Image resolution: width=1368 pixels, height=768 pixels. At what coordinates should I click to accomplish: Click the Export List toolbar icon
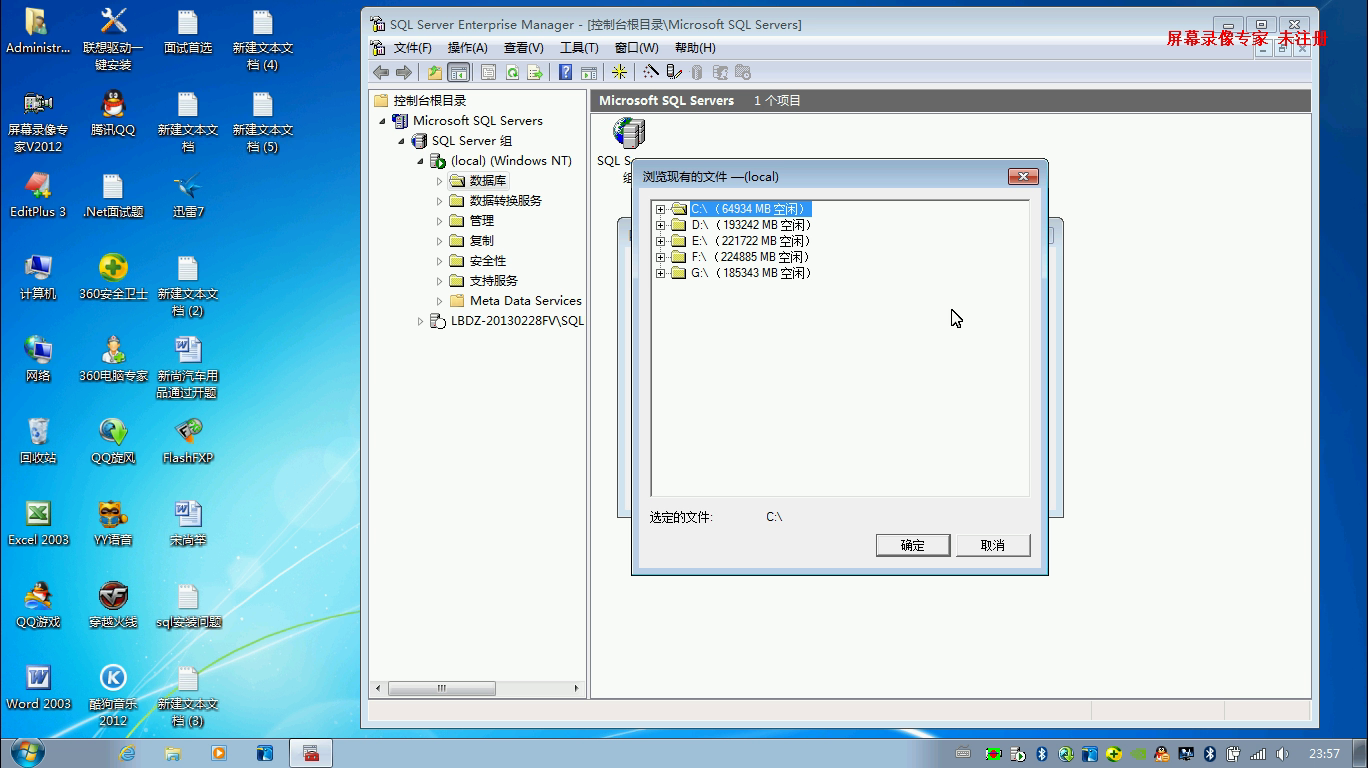point(536,72)
